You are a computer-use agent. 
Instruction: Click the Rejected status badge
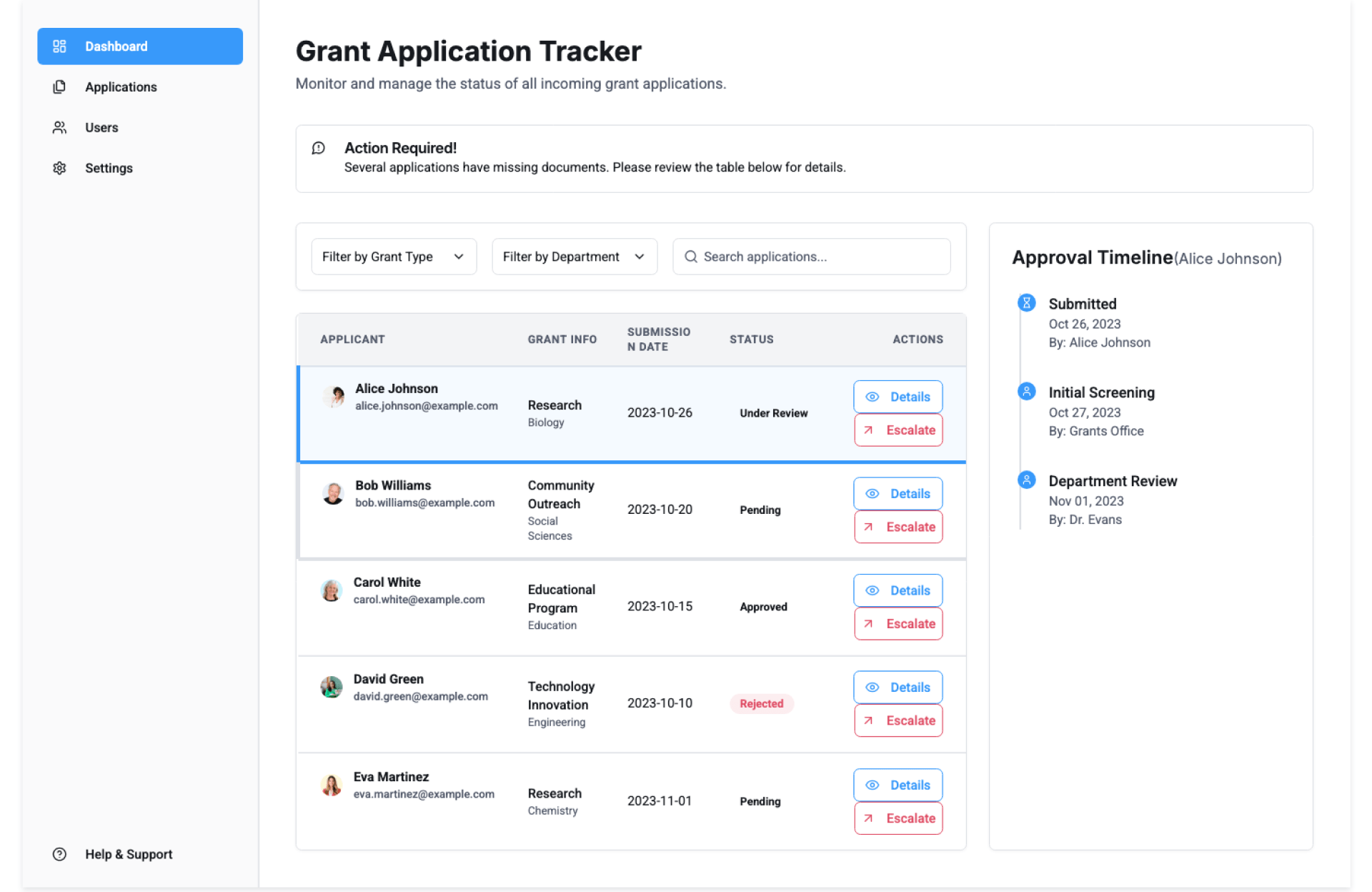[761, 703]
